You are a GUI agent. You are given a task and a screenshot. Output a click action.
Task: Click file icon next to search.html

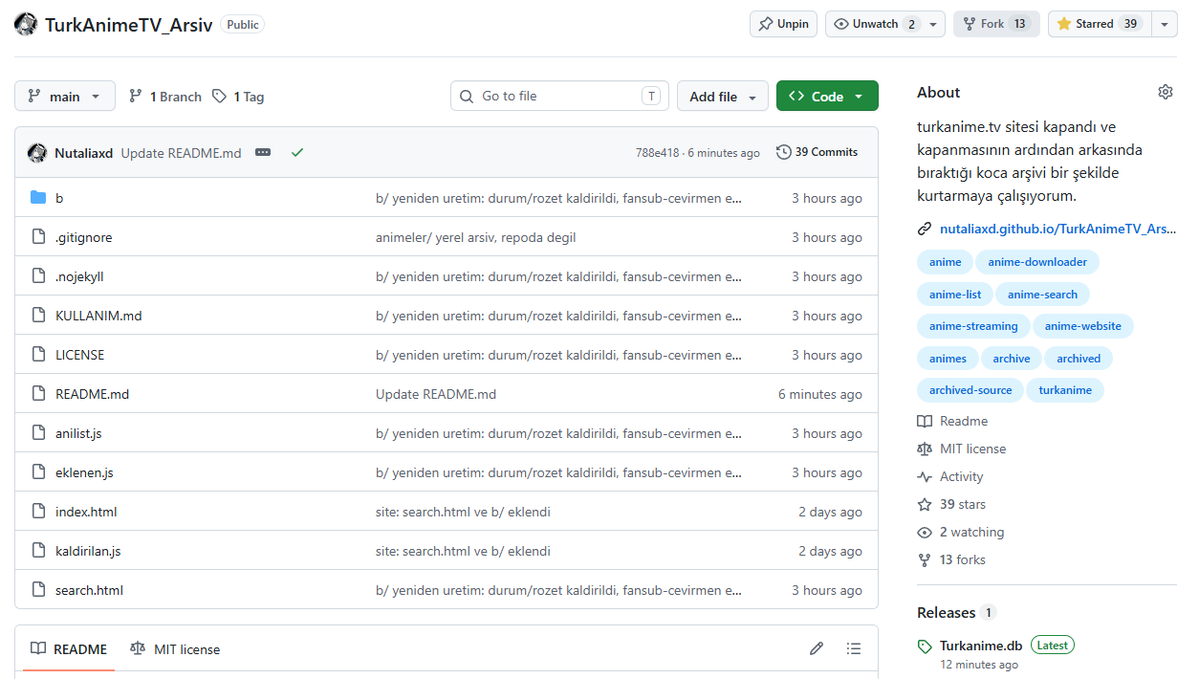38,590
